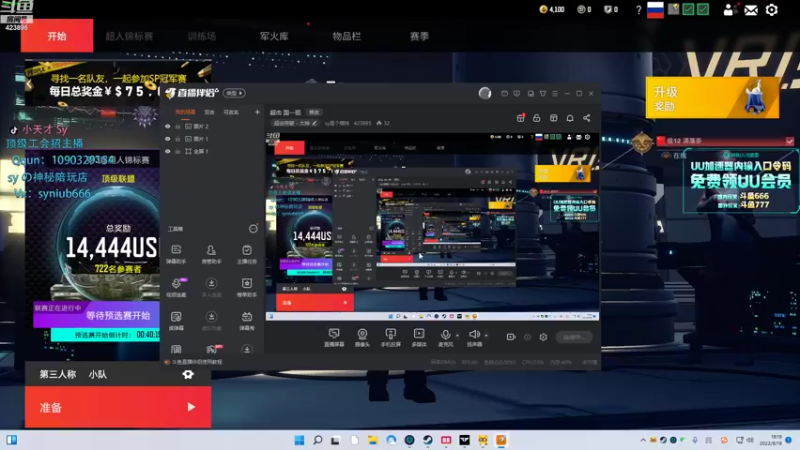The width and height of the screenshot is (800, 450).
Task: Lock the 图片 1 source layer
Action: click(x=178, y=139)
